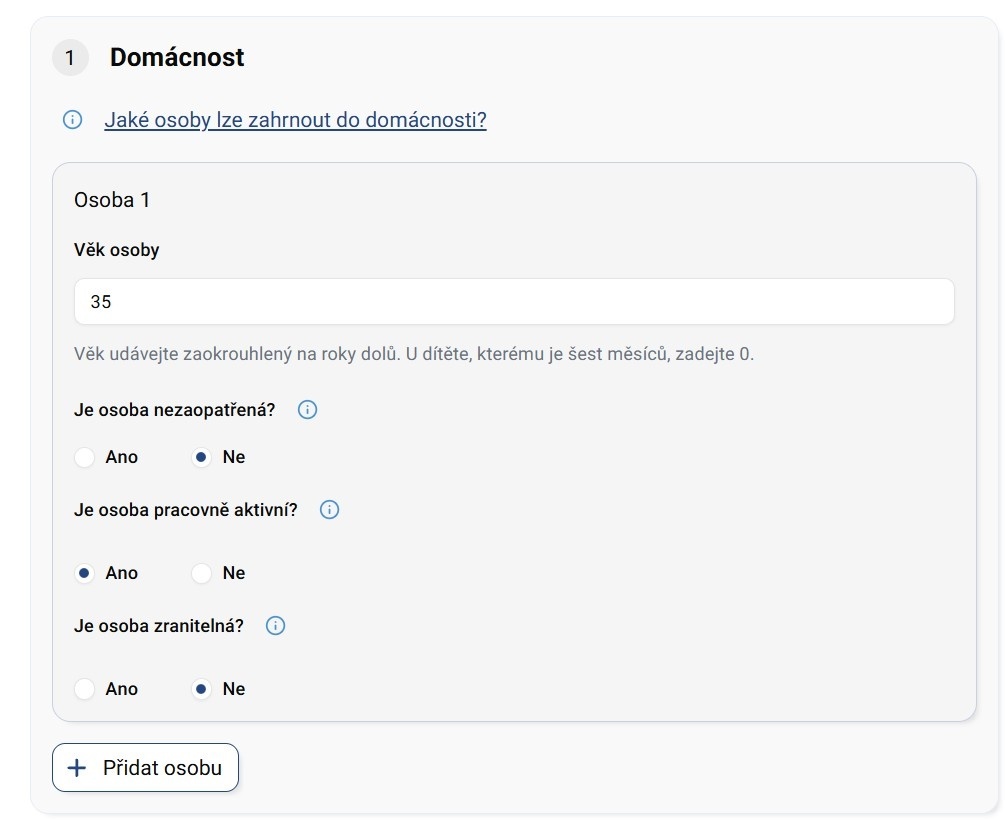Select "Ne" for nezaopatřená question
This screenshot has width=1006, height=820.
[x=202, y=457]
